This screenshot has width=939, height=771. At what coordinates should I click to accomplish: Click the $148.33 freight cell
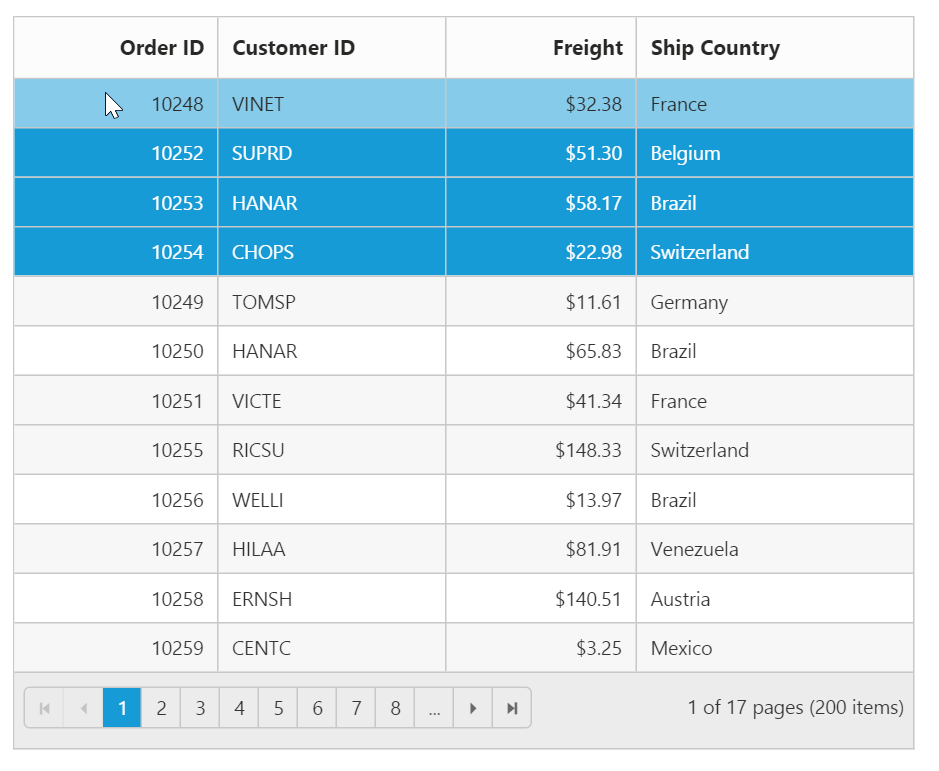click(588, 450)
